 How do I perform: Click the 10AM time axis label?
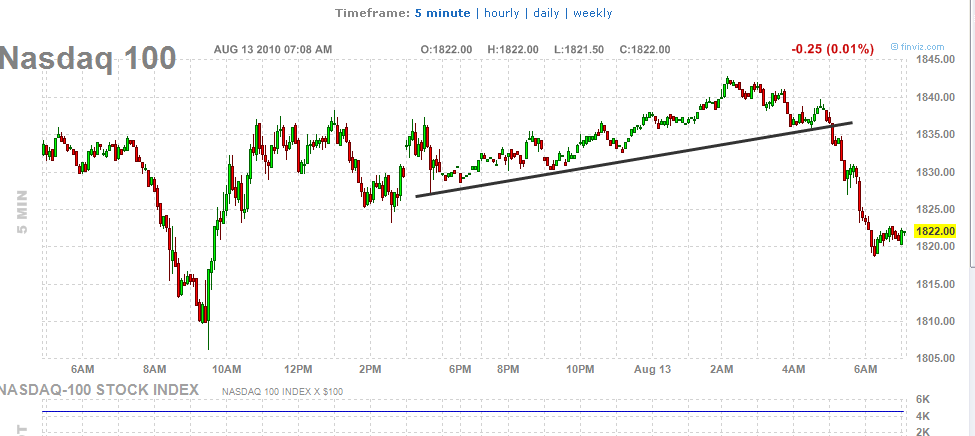[226, 369]
